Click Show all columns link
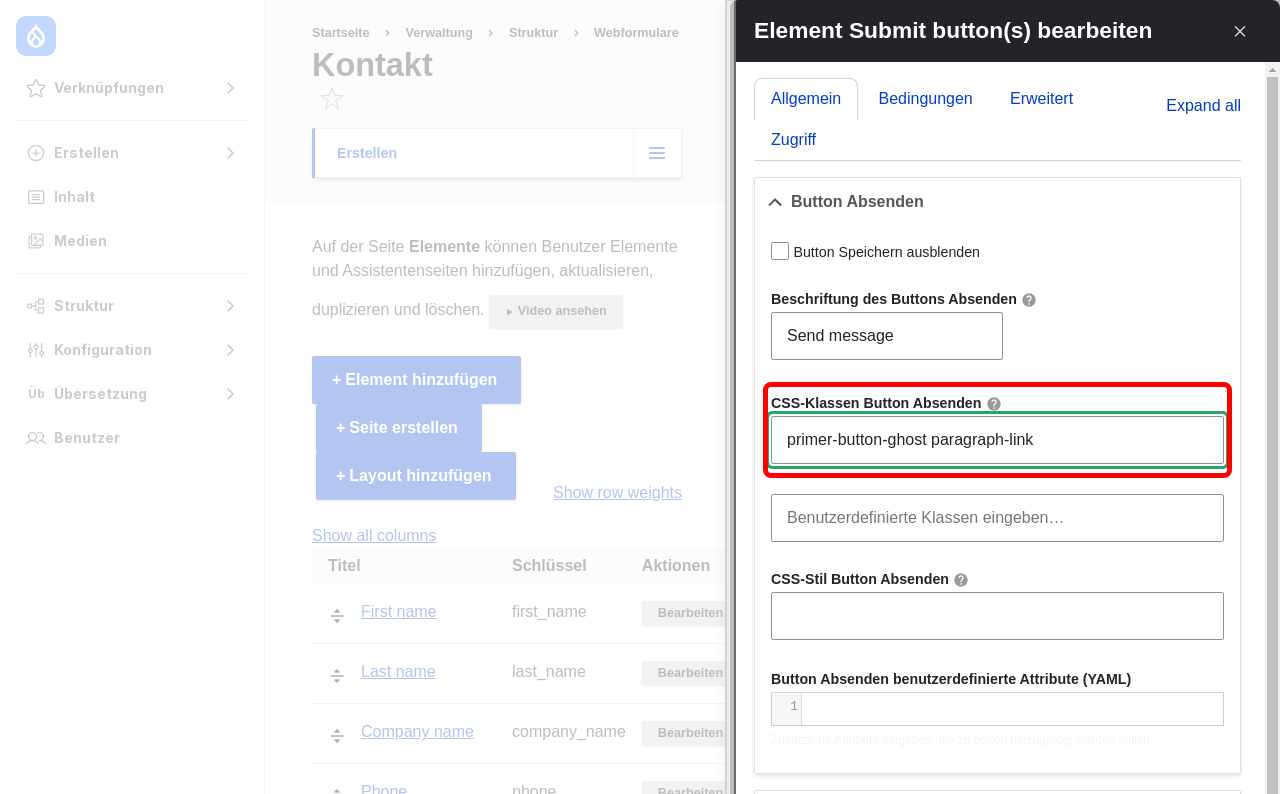The height and width of the screenshot is (794, 1280). (374, 536)
